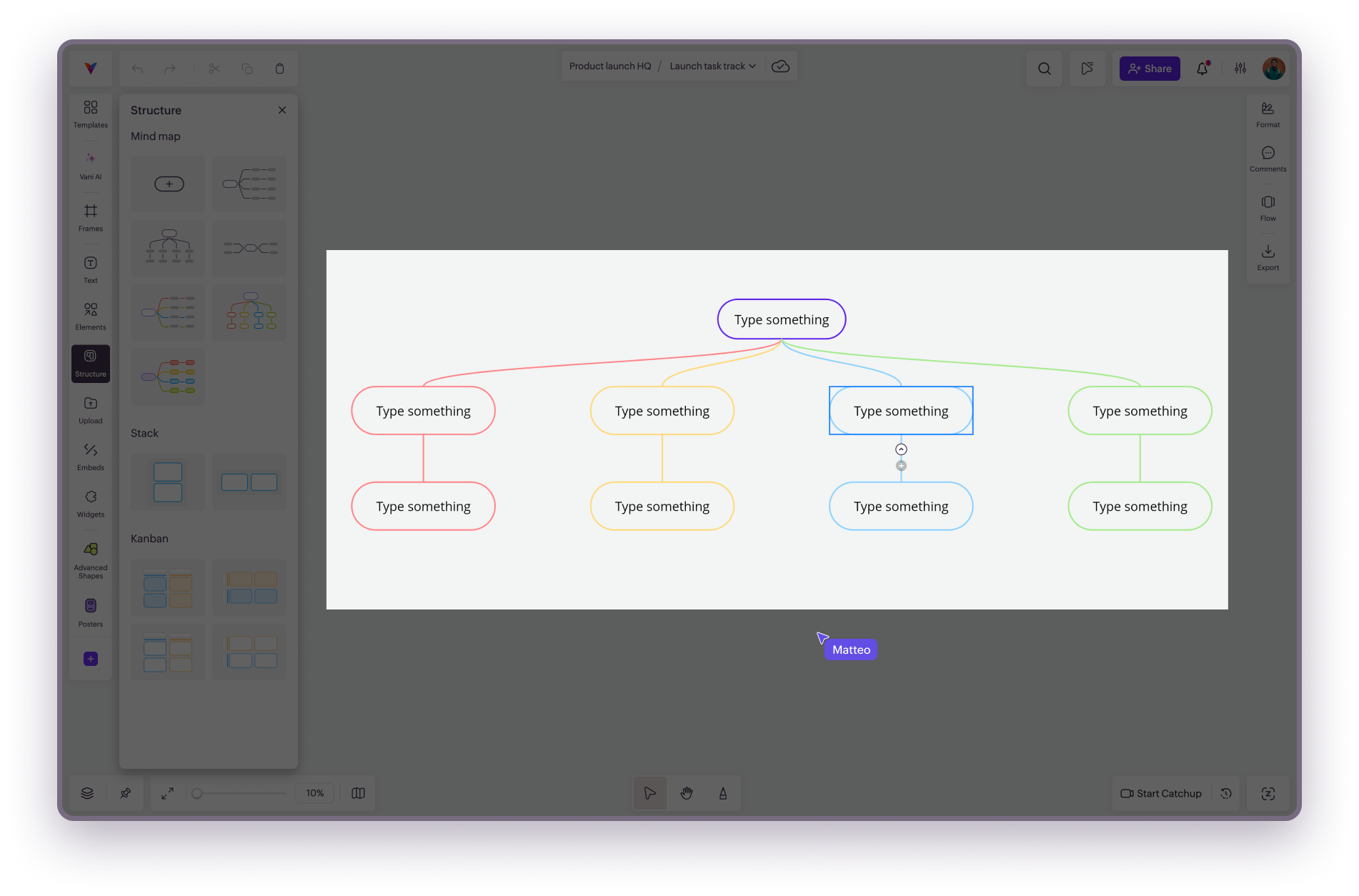
Task: Open the Format panel
Action: click(1268, 114)
